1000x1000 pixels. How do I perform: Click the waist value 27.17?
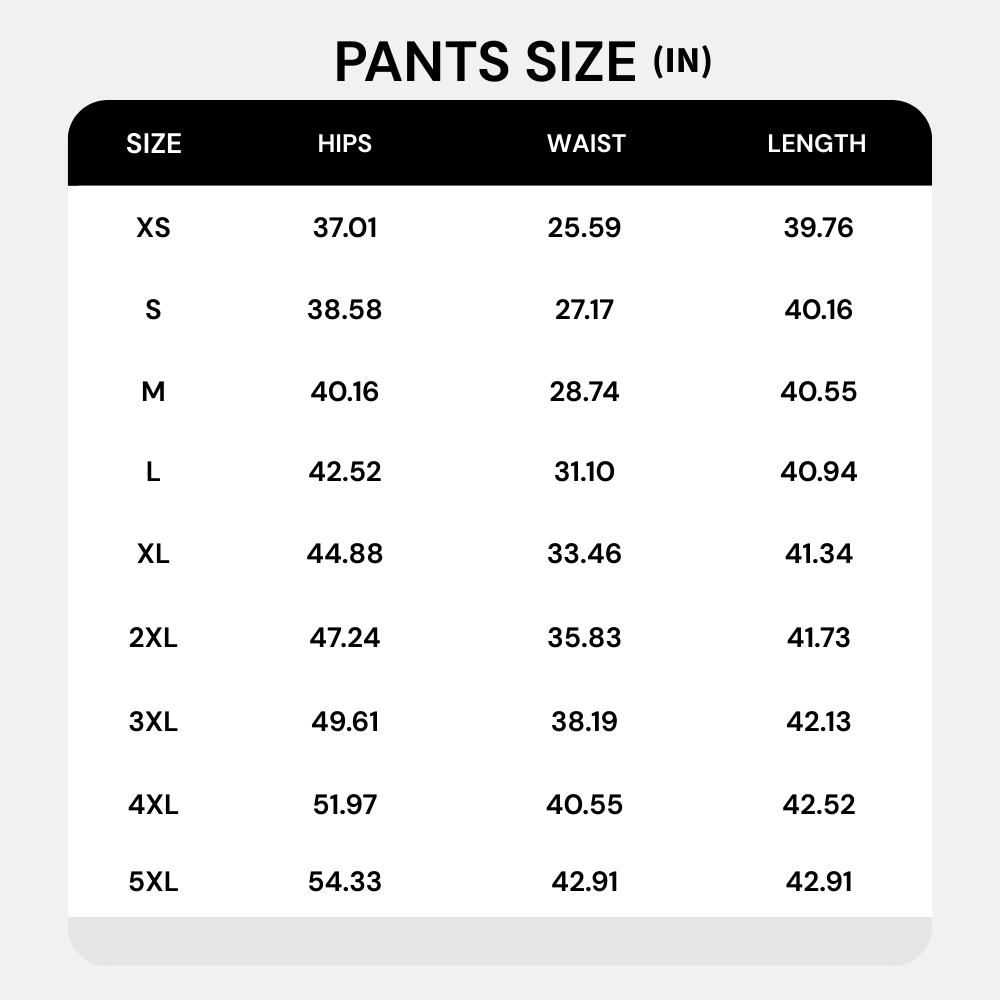(584, 309)
